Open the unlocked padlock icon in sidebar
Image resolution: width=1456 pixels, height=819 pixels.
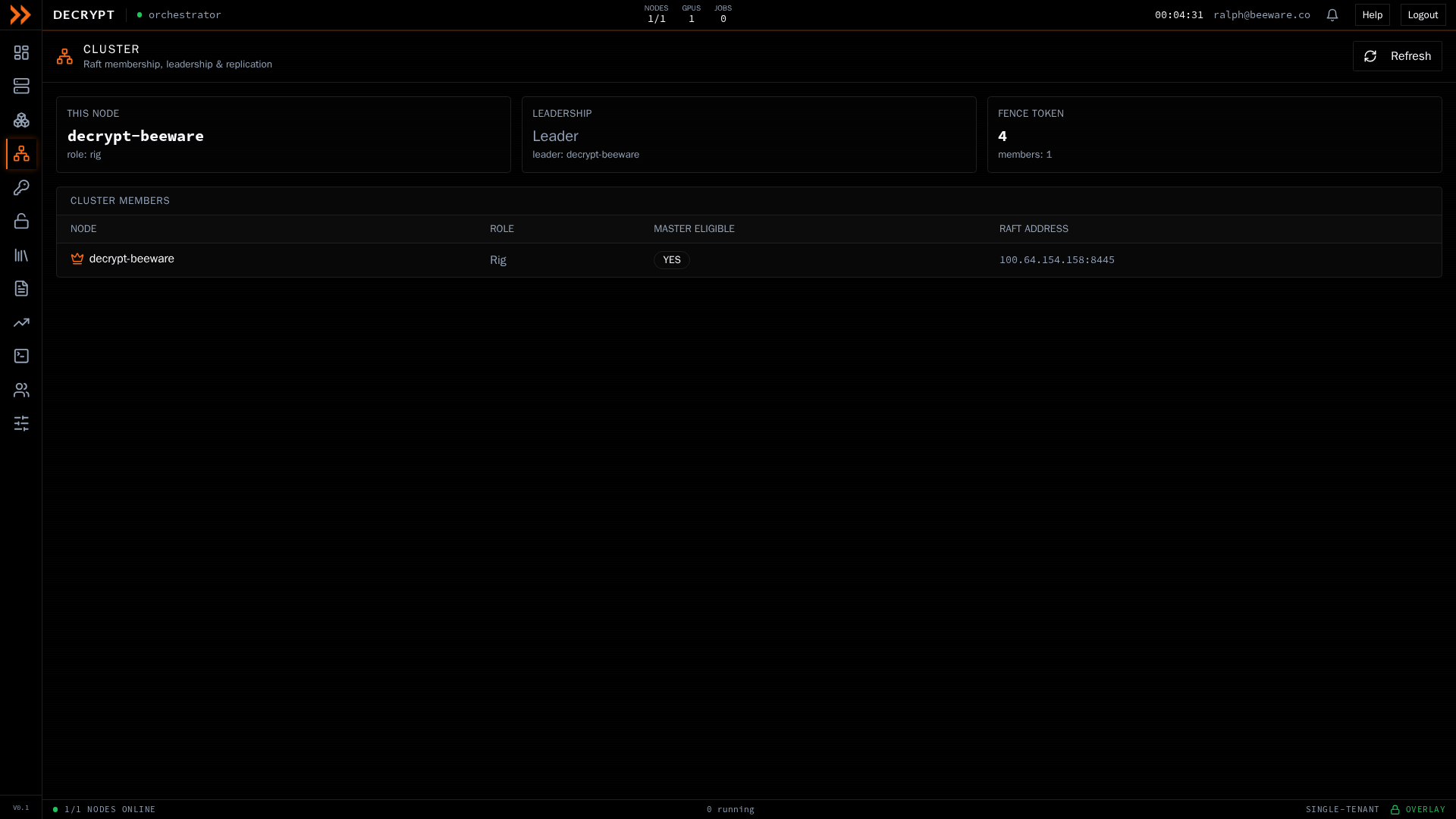21,221
